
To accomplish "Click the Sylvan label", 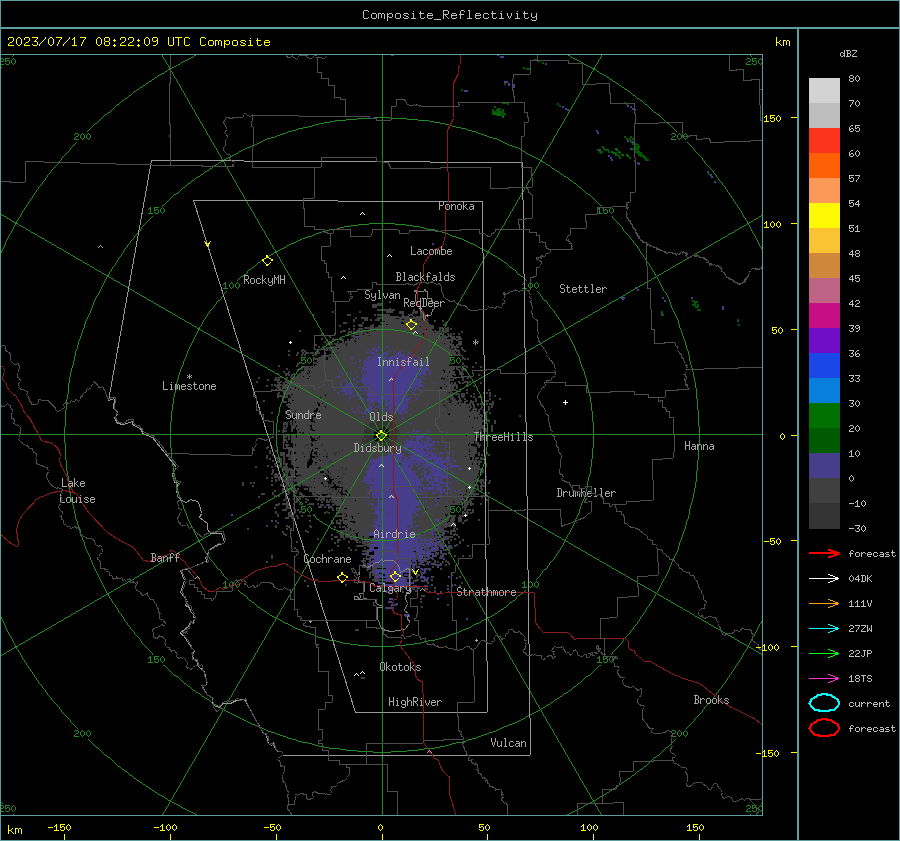I will (x=382, y=295).
